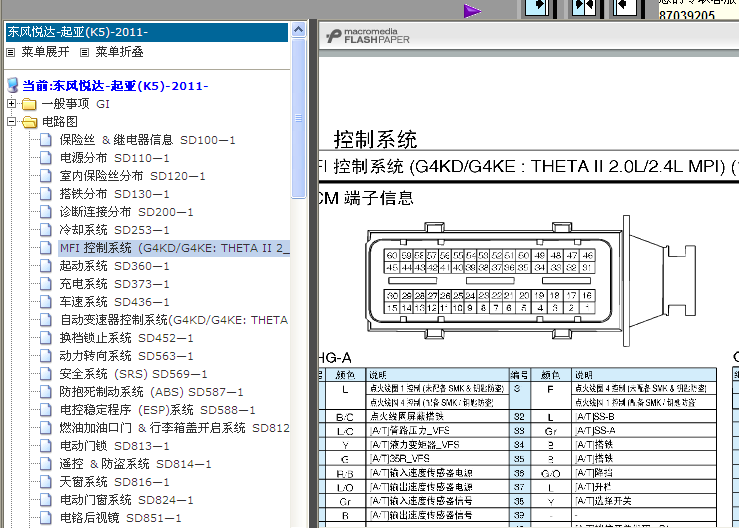
Task: Open 电控稳定程序 (ESP)系统 SD588-1 document
Action: coord(157,410)
